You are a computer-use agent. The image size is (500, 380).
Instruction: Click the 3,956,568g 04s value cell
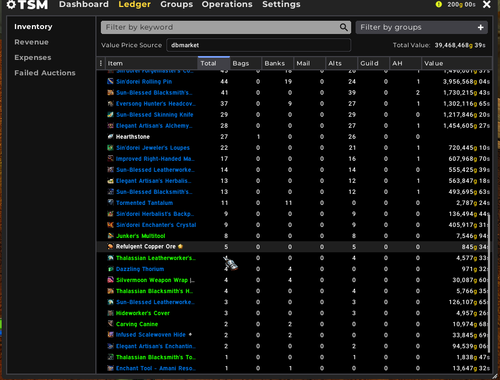(466, 81)
